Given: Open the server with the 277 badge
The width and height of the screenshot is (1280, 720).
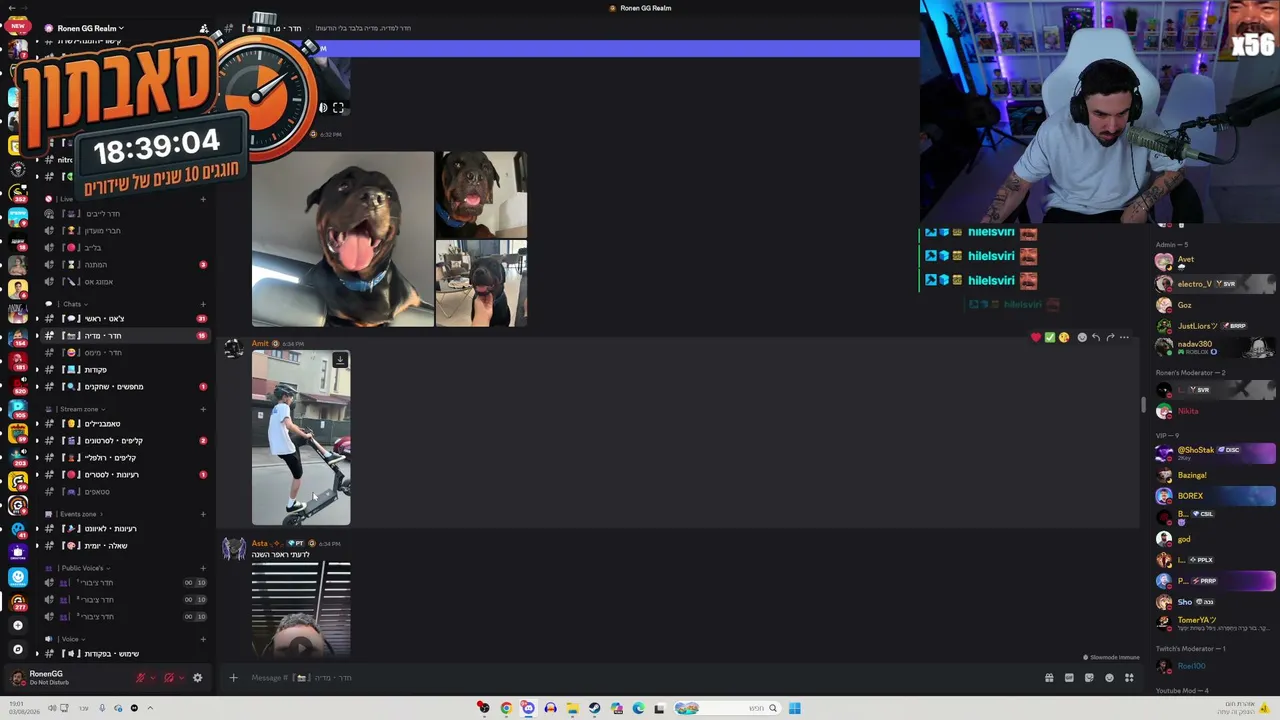Looking at the screenshot, I should coord(17,601).
